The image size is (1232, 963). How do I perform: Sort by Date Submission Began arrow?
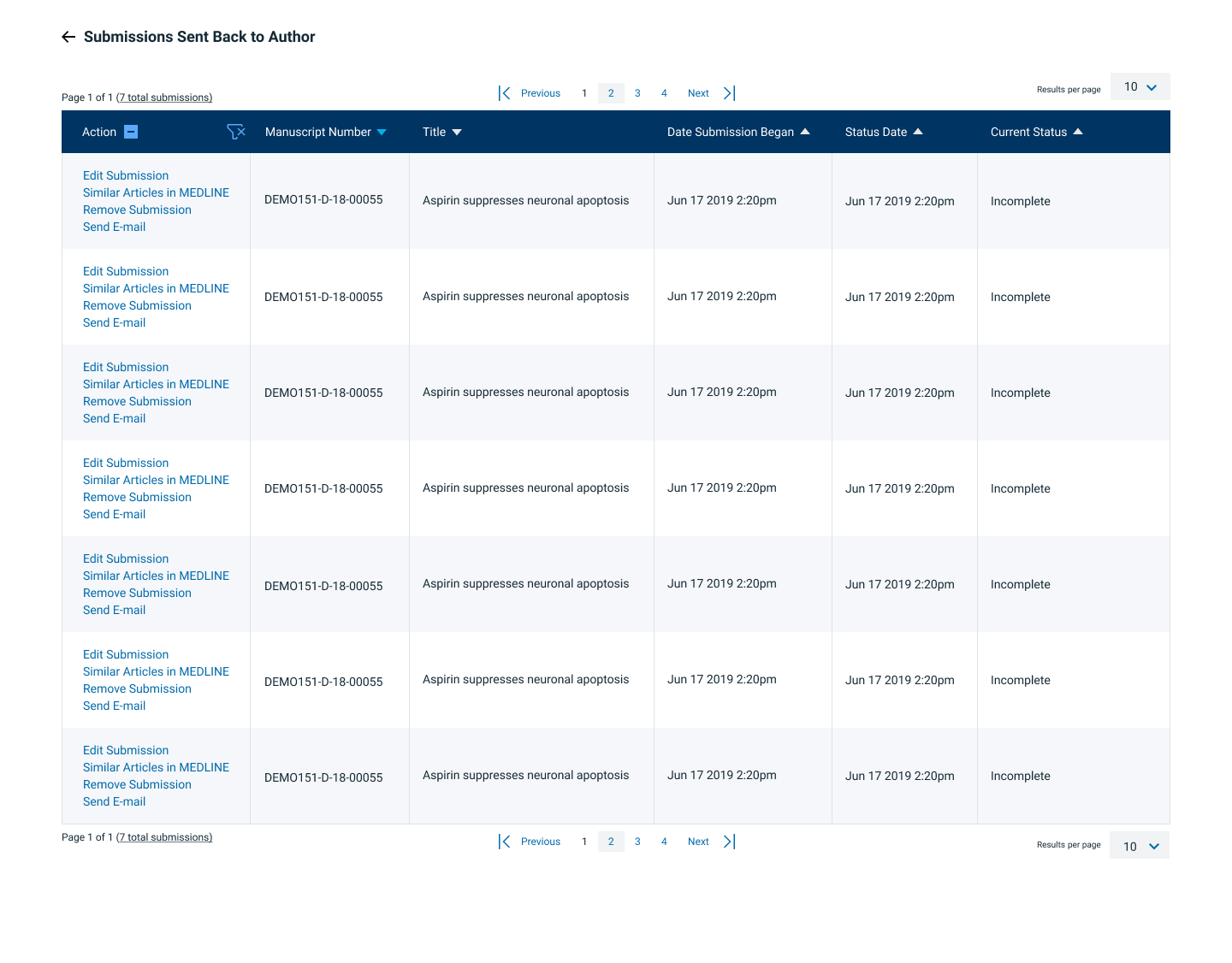pos(804,132)
